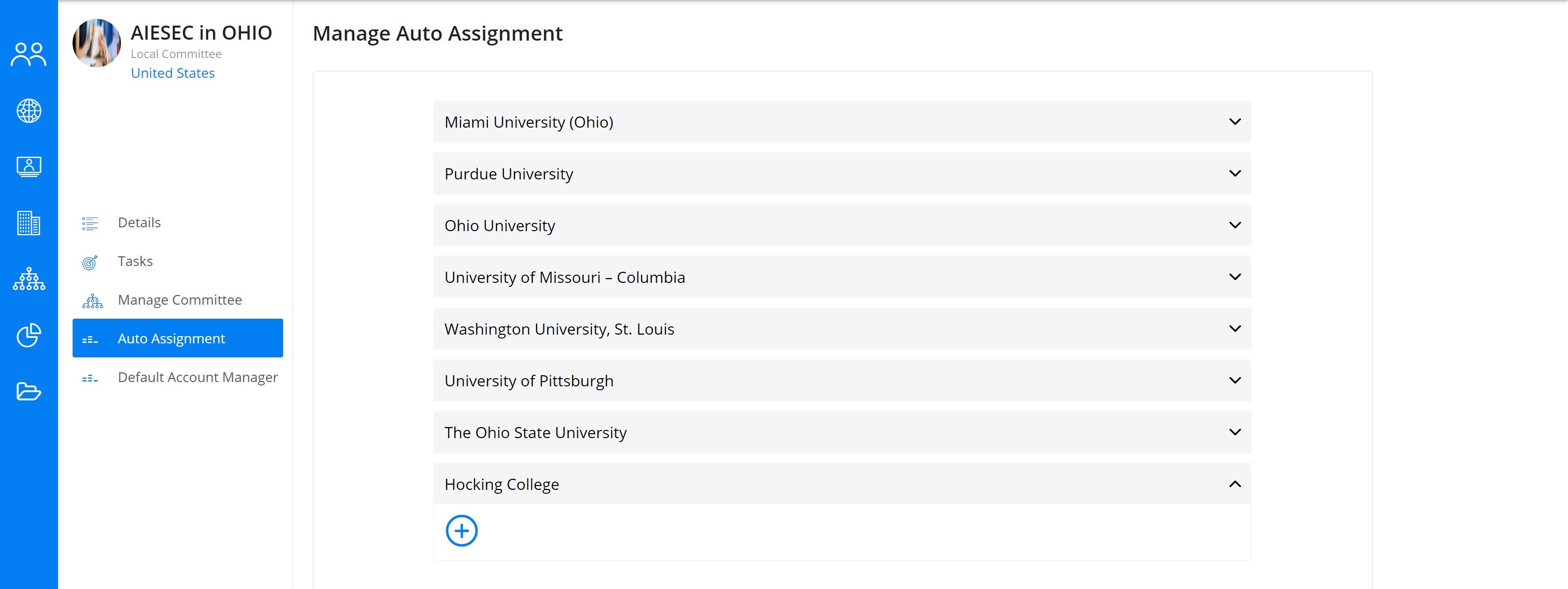Expand the Purdue University row chevron
Image resolution: width=1568 pixels, height=589 pixels.
(x=1235, y=174)
